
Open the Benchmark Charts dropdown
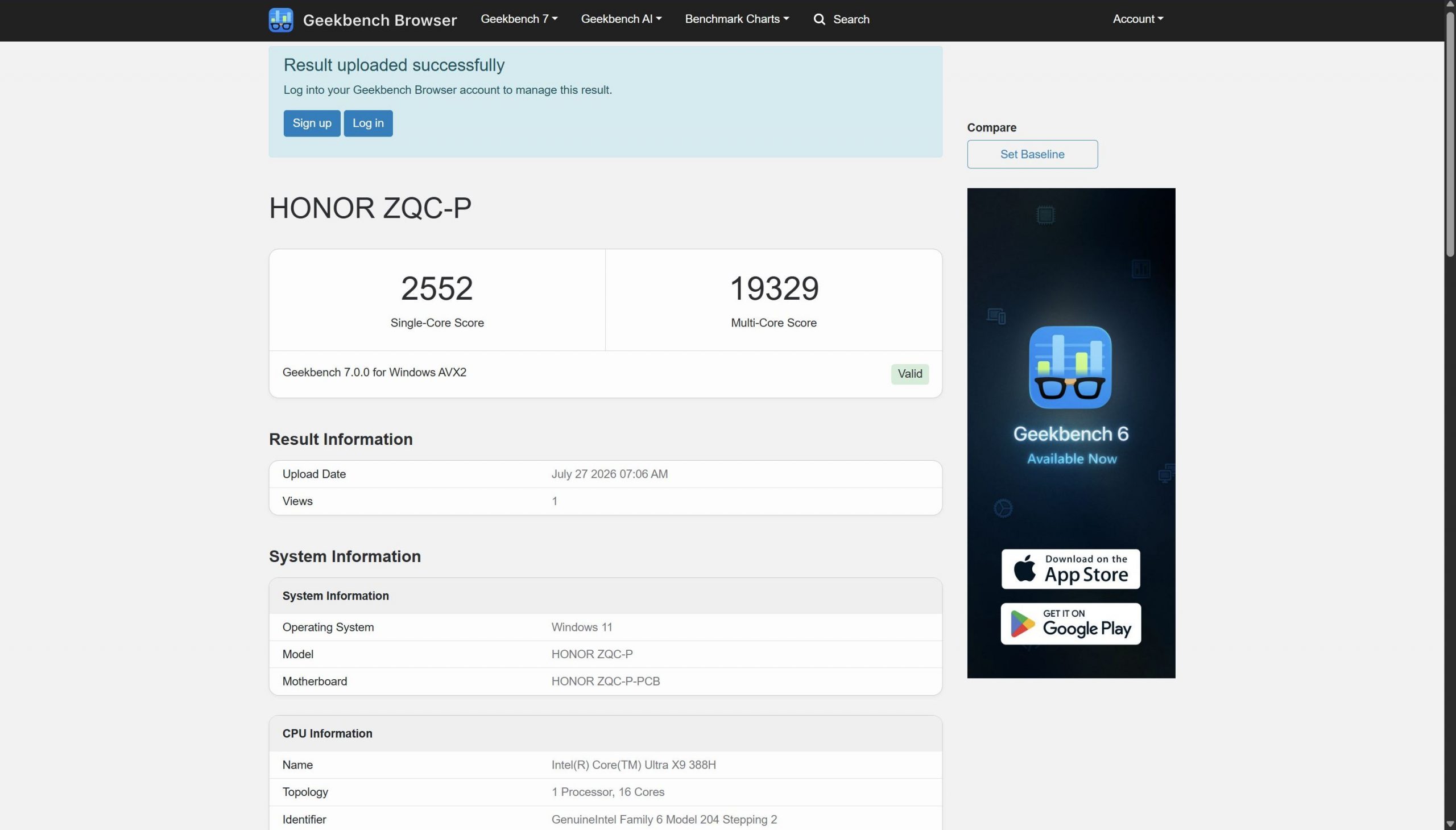pyautogui.click(x=737, y=19)
